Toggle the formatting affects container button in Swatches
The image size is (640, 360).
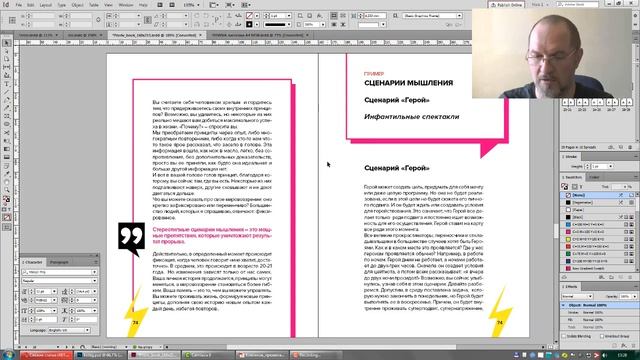pos(574,187)
